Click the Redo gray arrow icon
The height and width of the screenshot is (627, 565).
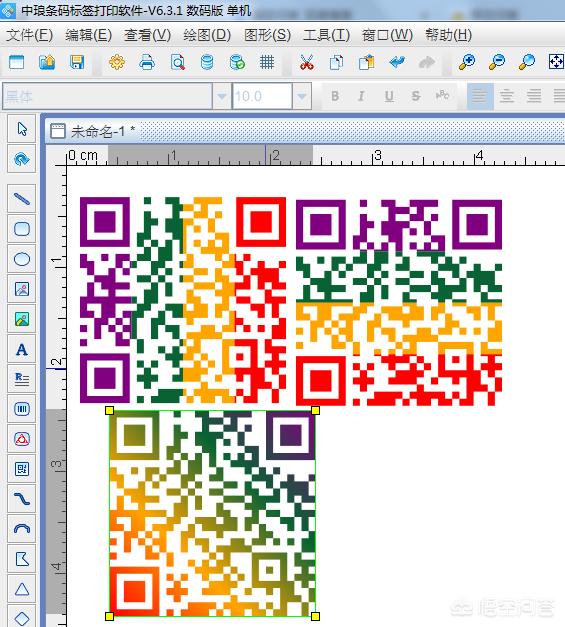[427, 62]
